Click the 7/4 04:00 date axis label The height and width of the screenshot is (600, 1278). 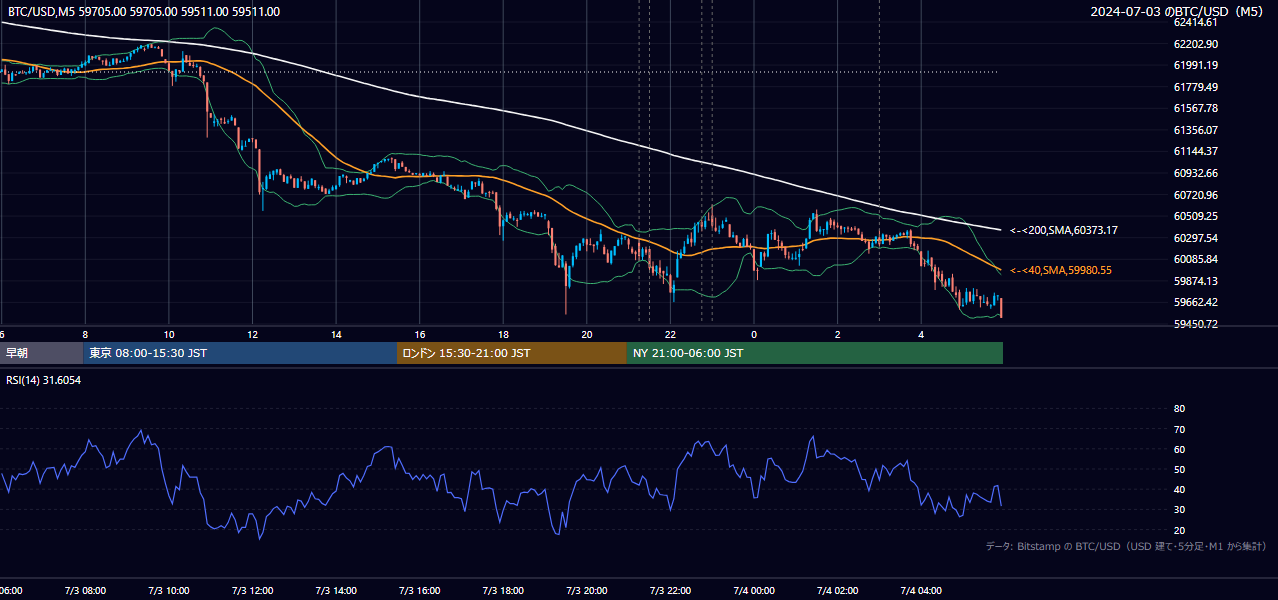point(922,590)
